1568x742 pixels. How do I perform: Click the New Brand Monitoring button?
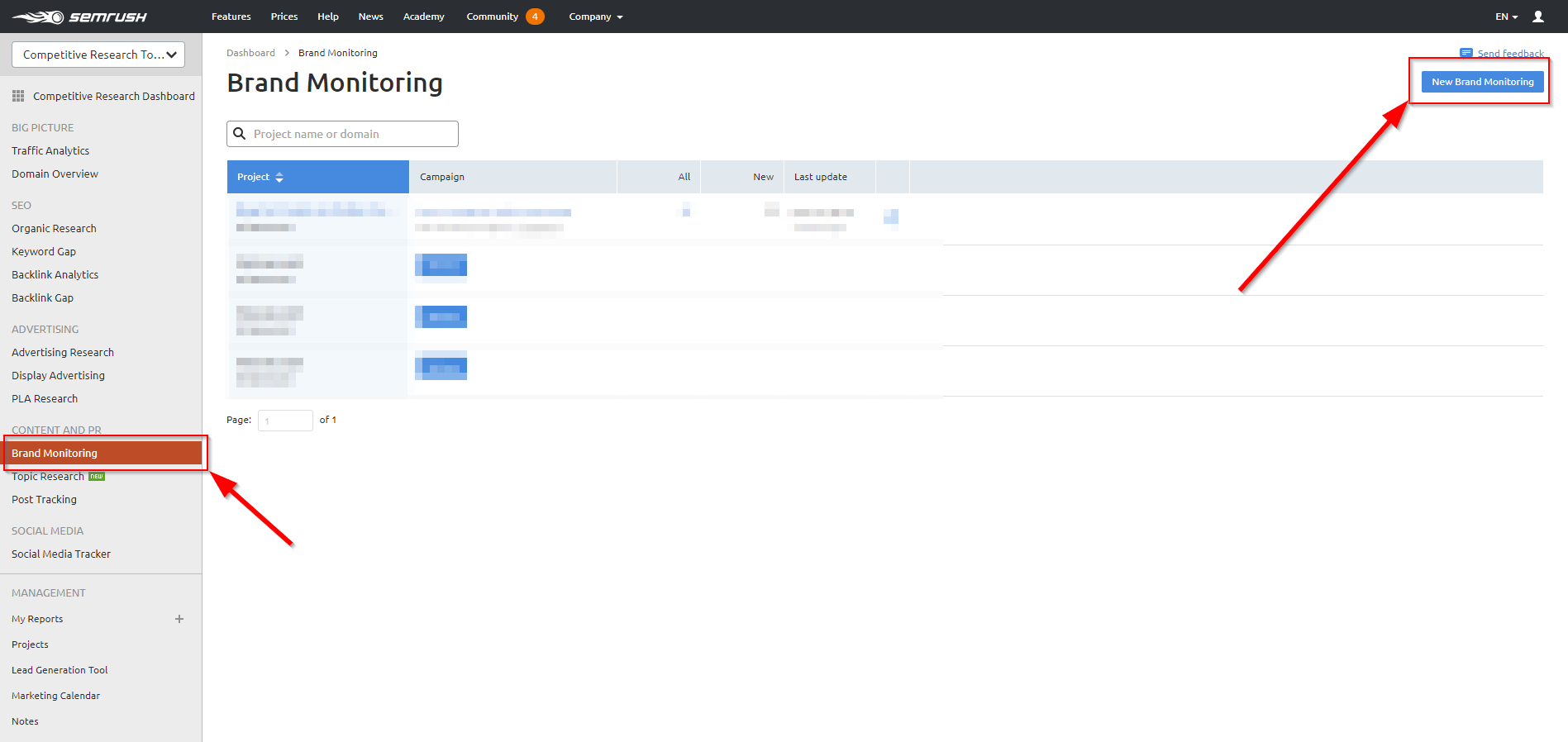(x=1482, y=82)
